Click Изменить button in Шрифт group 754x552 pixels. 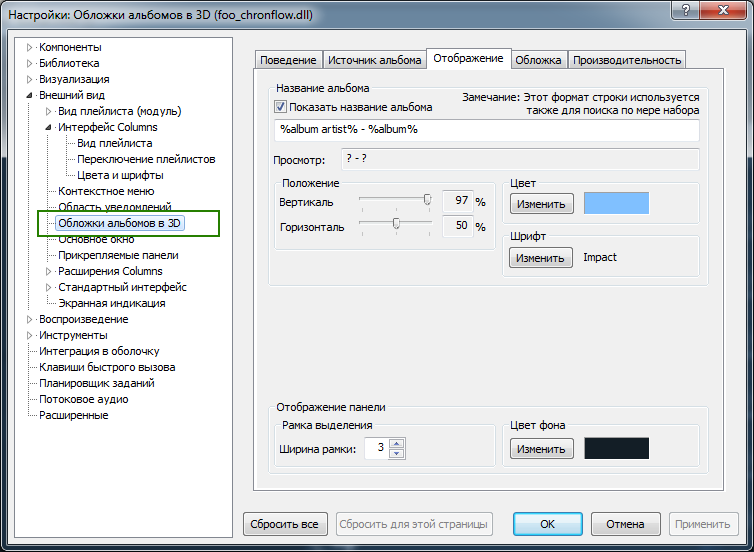(541, 258)
